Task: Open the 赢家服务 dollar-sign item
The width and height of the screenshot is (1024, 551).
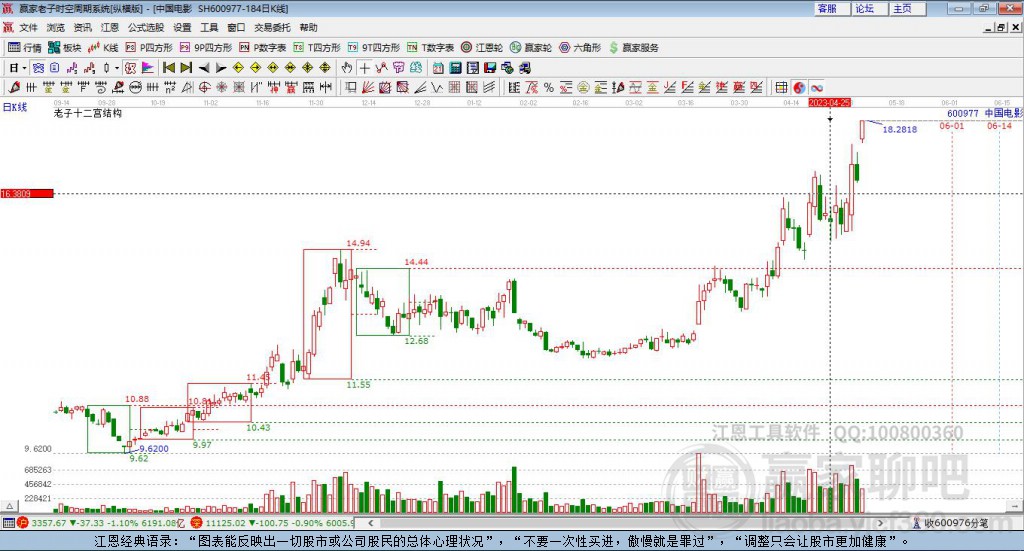Action: tap(633, 48)
